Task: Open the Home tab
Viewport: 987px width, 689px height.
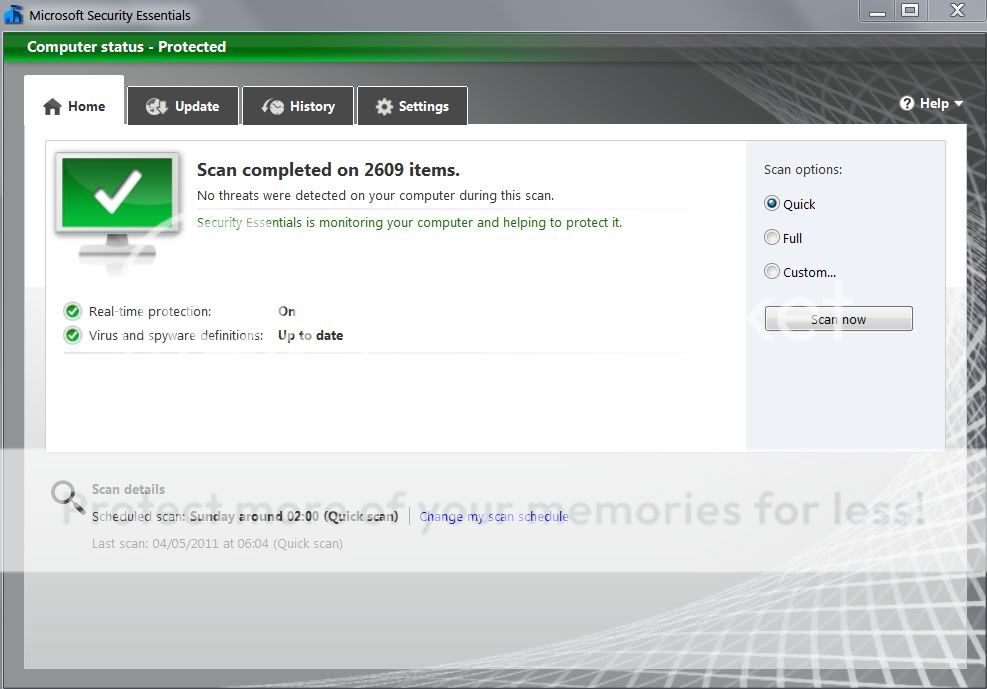Action: click(x=74, y=101)
